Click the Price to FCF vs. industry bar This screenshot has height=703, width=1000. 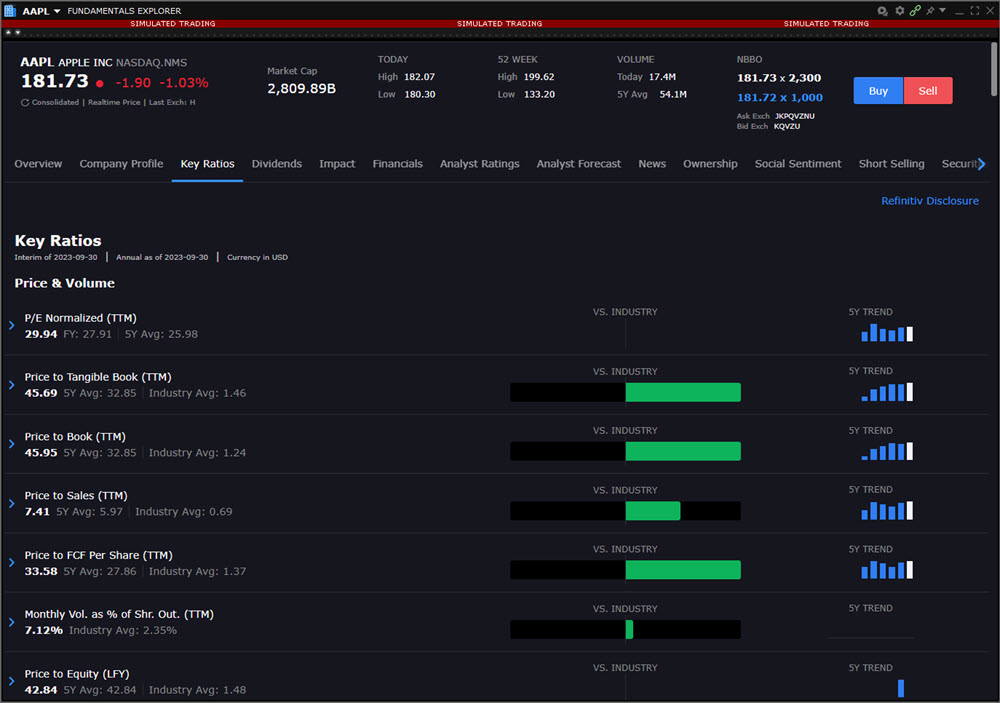click(x=626, y=570)
